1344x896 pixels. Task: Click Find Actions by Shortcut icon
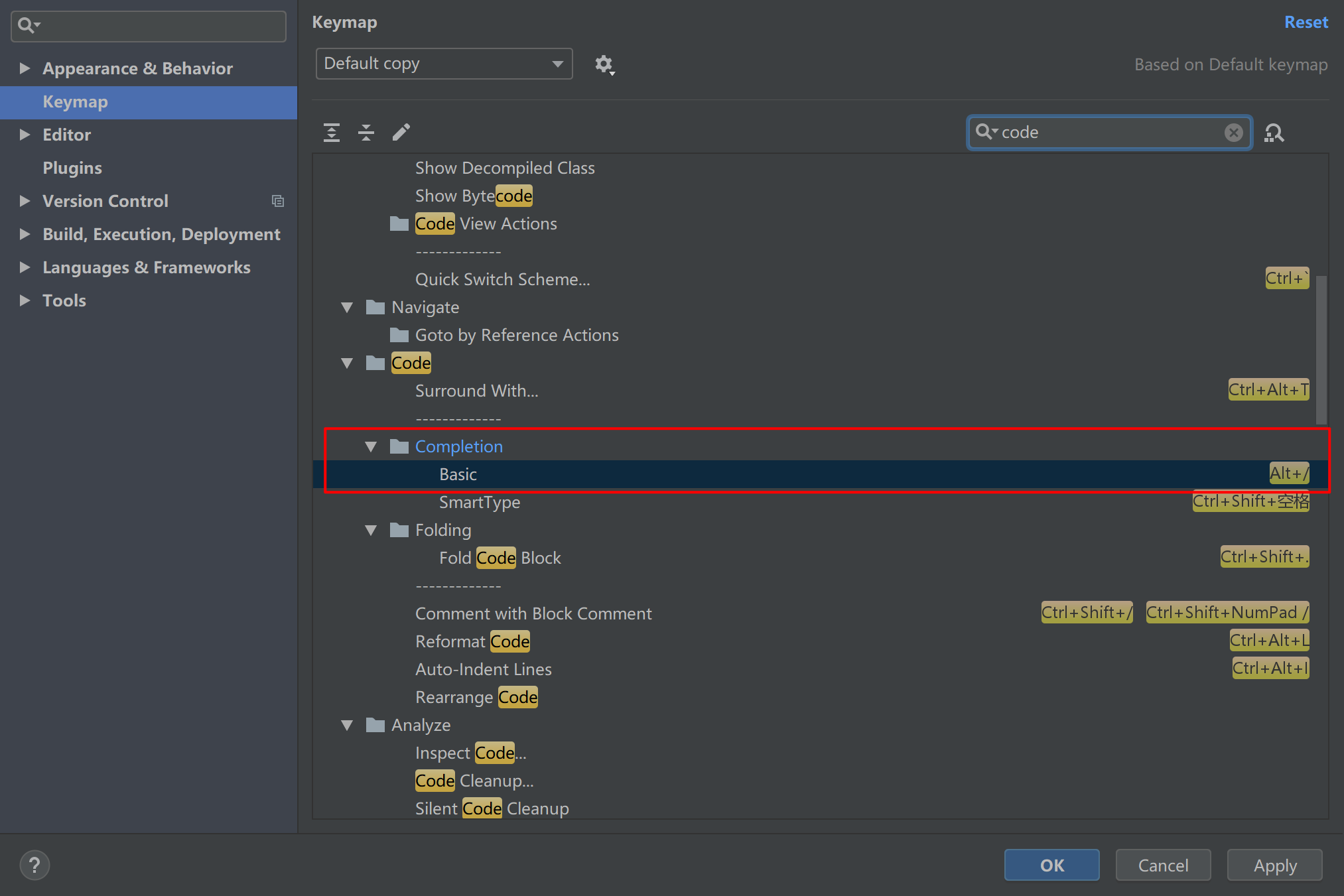pos(1274,133)
